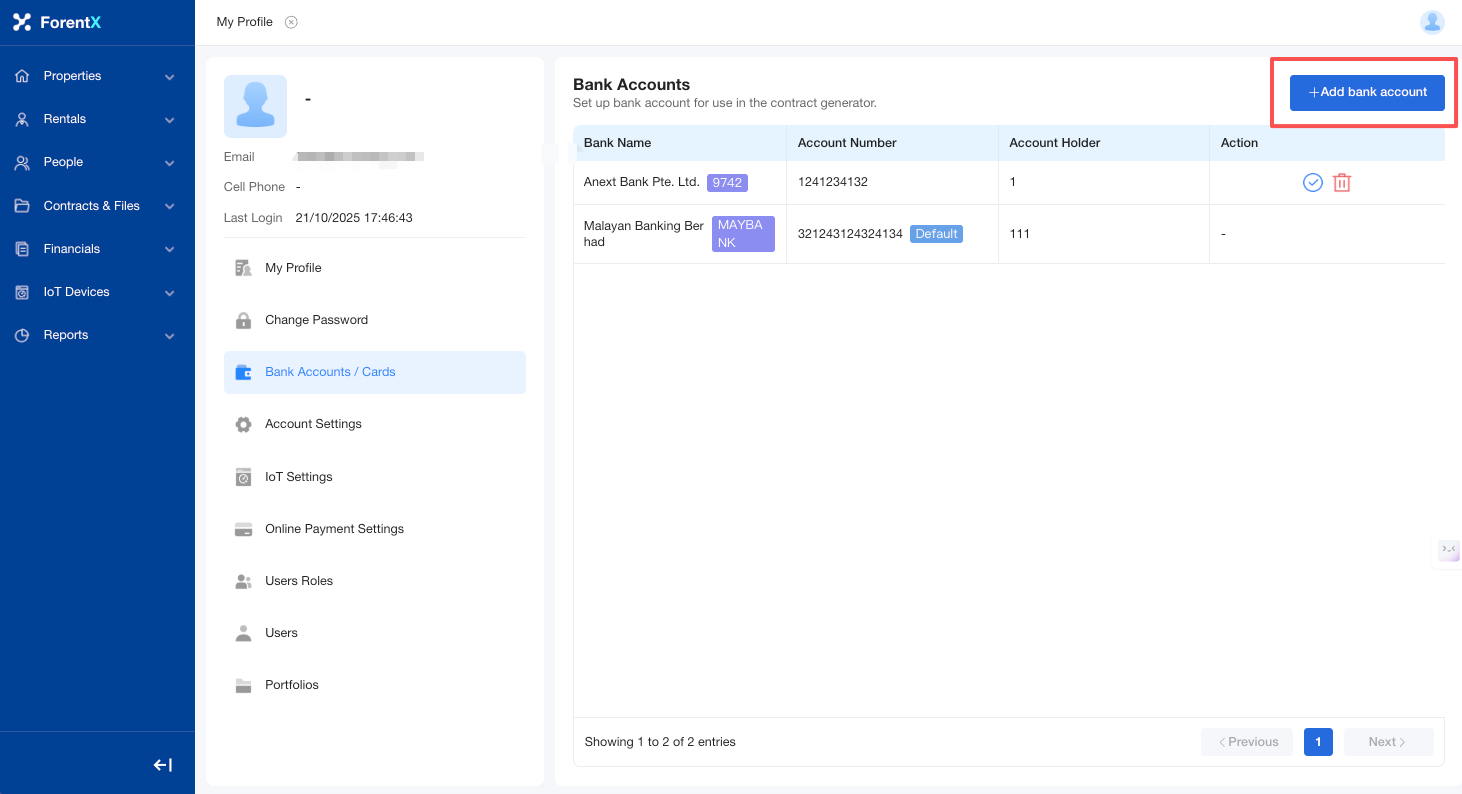Image resolution: width=1462 pixels, height=794 pixels.
Task: Click the red trash delete icon
Action: (1342, 182)
